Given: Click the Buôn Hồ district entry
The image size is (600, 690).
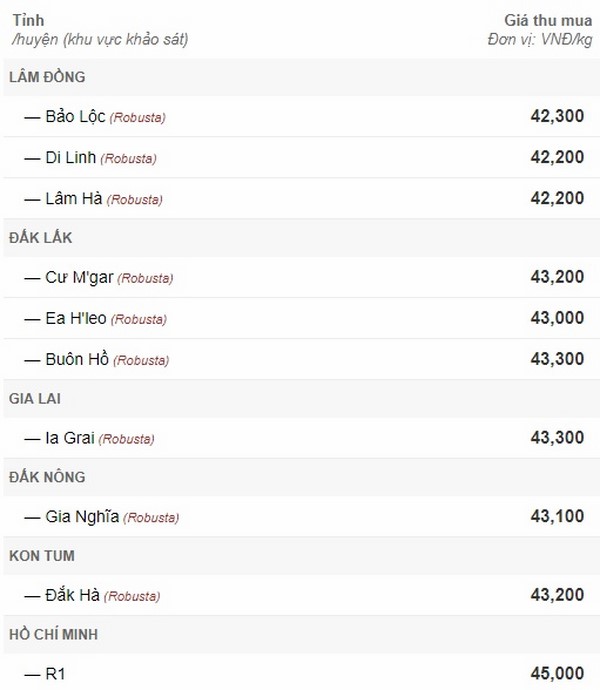Looking at the screenshot, I should point(301,359).
